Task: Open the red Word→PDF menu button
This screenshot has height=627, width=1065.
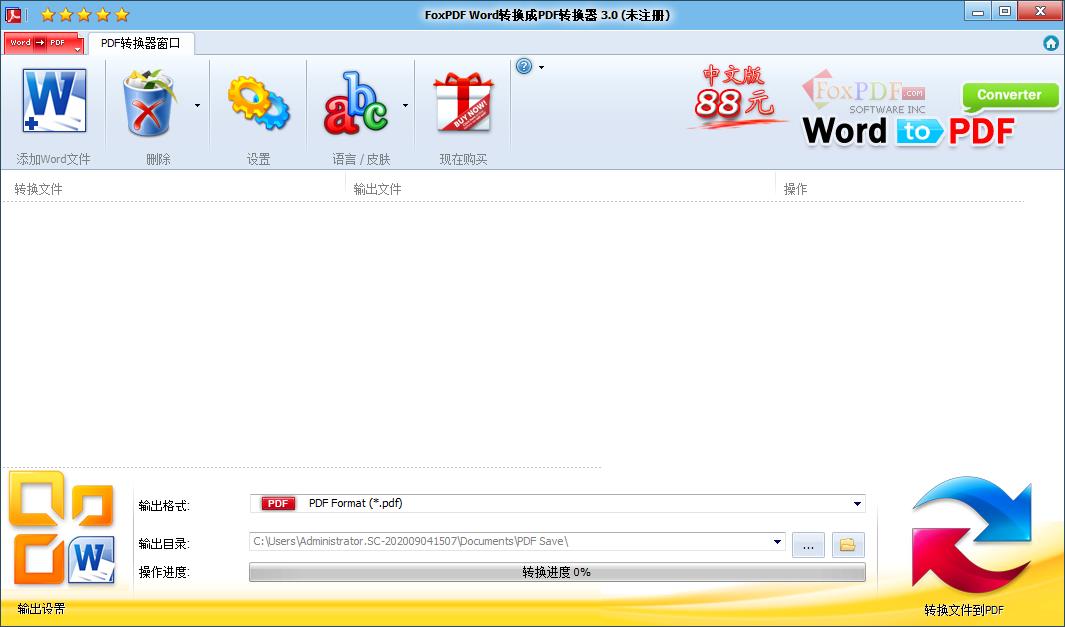Action: coord(42,43)
